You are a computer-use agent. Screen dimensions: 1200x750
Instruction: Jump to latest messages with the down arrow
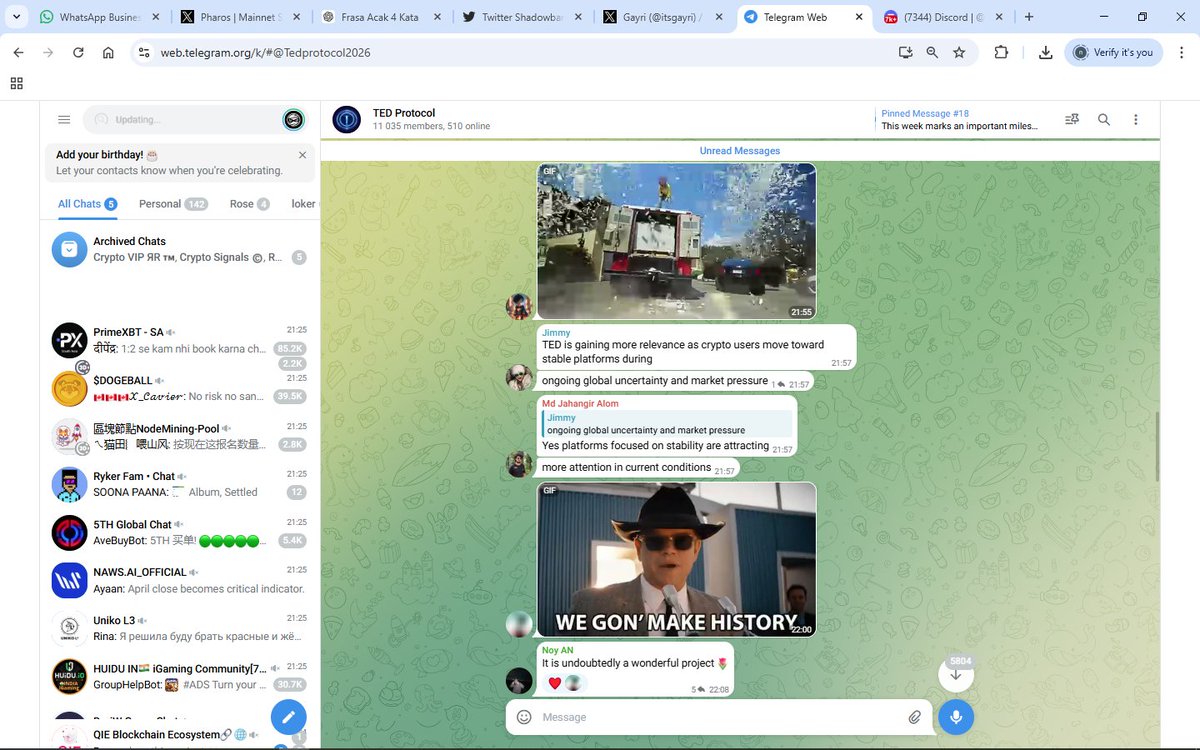[x=956, y=675]
